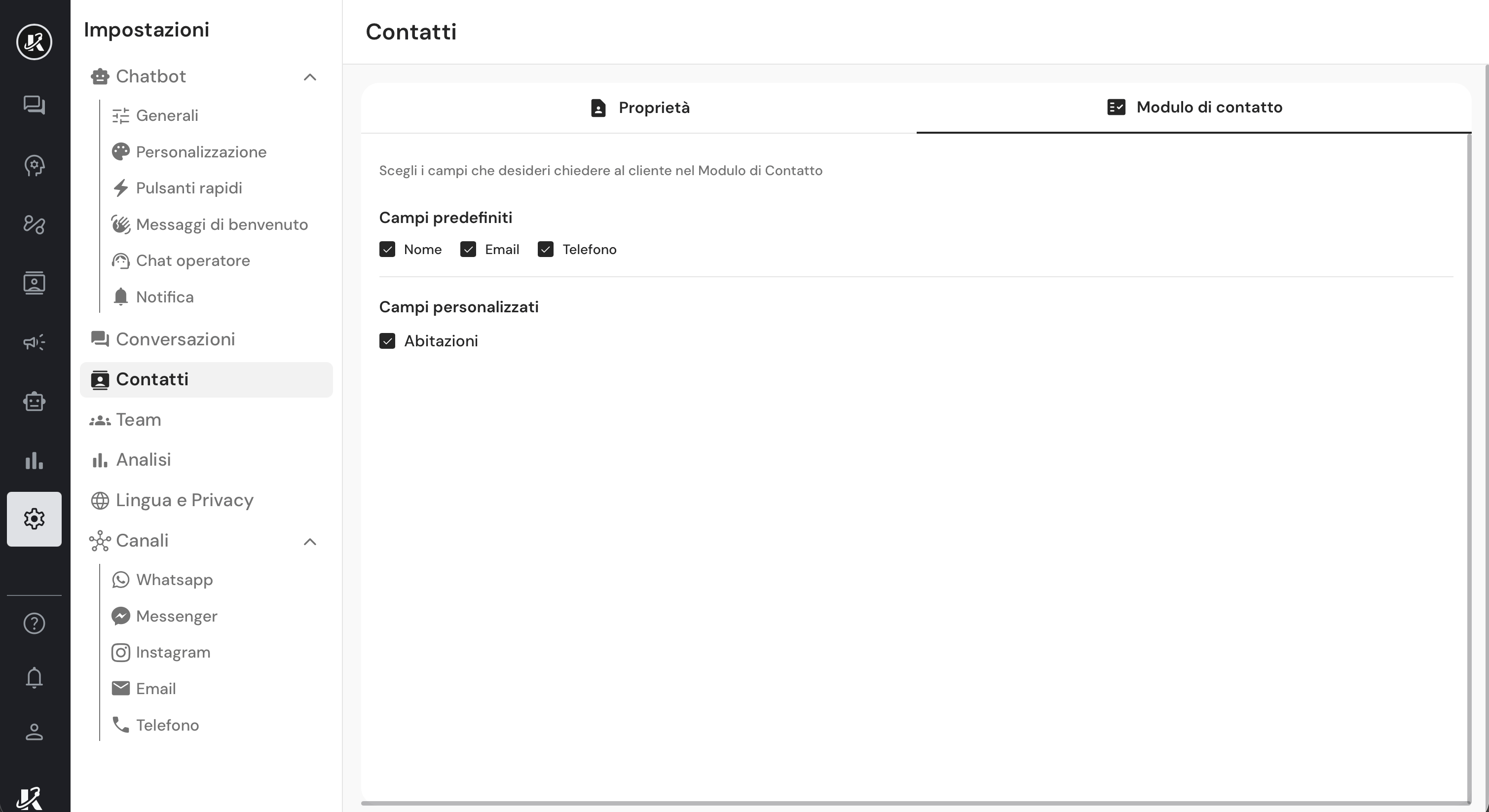Collapse the Canali section chevron
This screenshot has height=812, width=1489.
click(x=310, y=542)
